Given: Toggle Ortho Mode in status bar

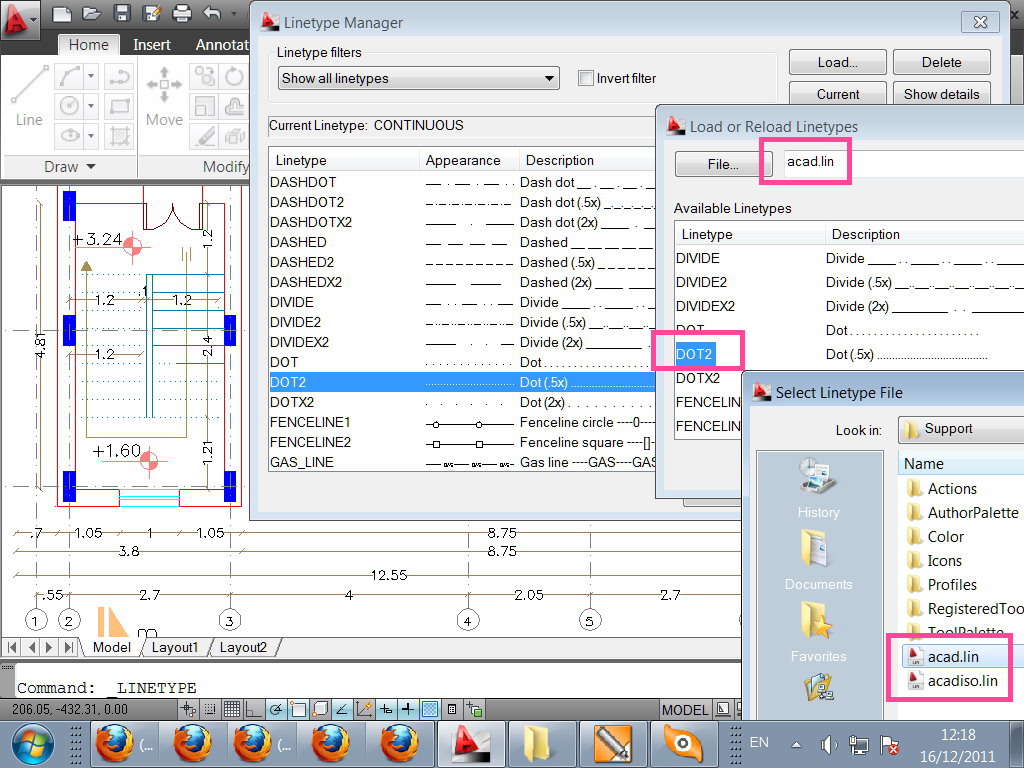Looking at the screenshot, I should pos(254,709).
